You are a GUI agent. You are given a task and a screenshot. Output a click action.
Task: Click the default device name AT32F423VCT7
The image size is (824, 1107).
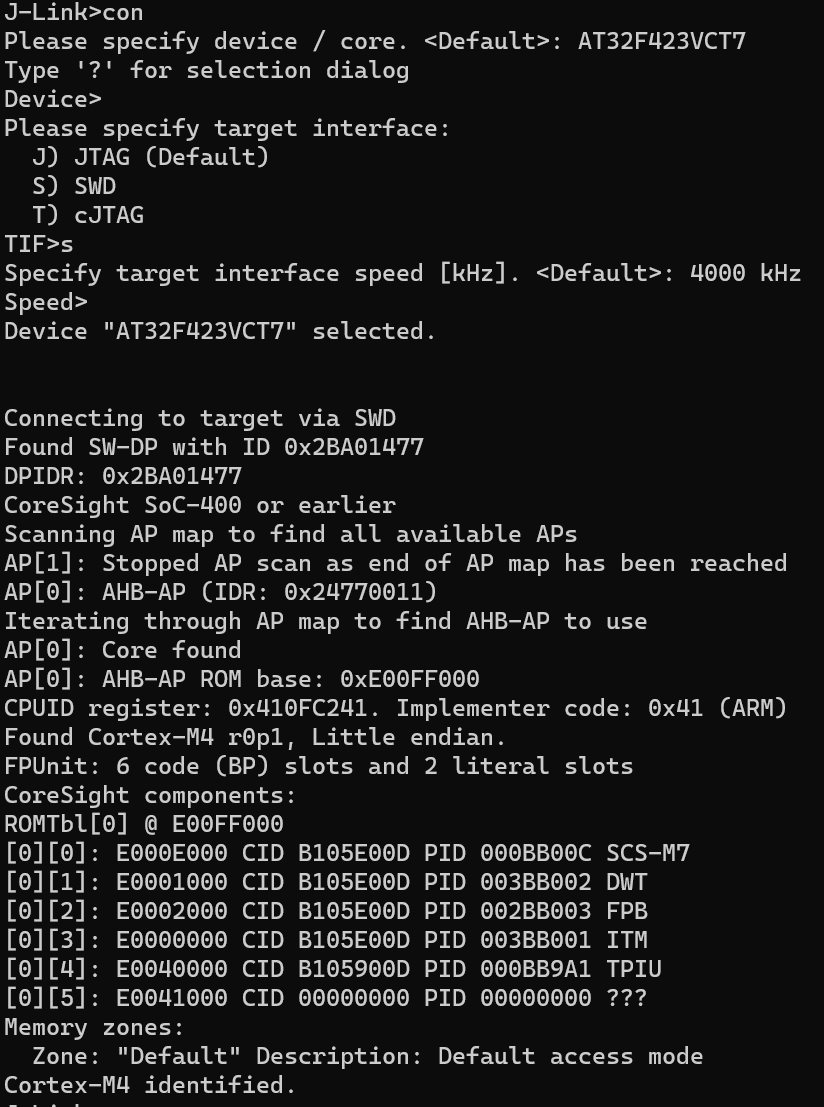coord(661,42)
